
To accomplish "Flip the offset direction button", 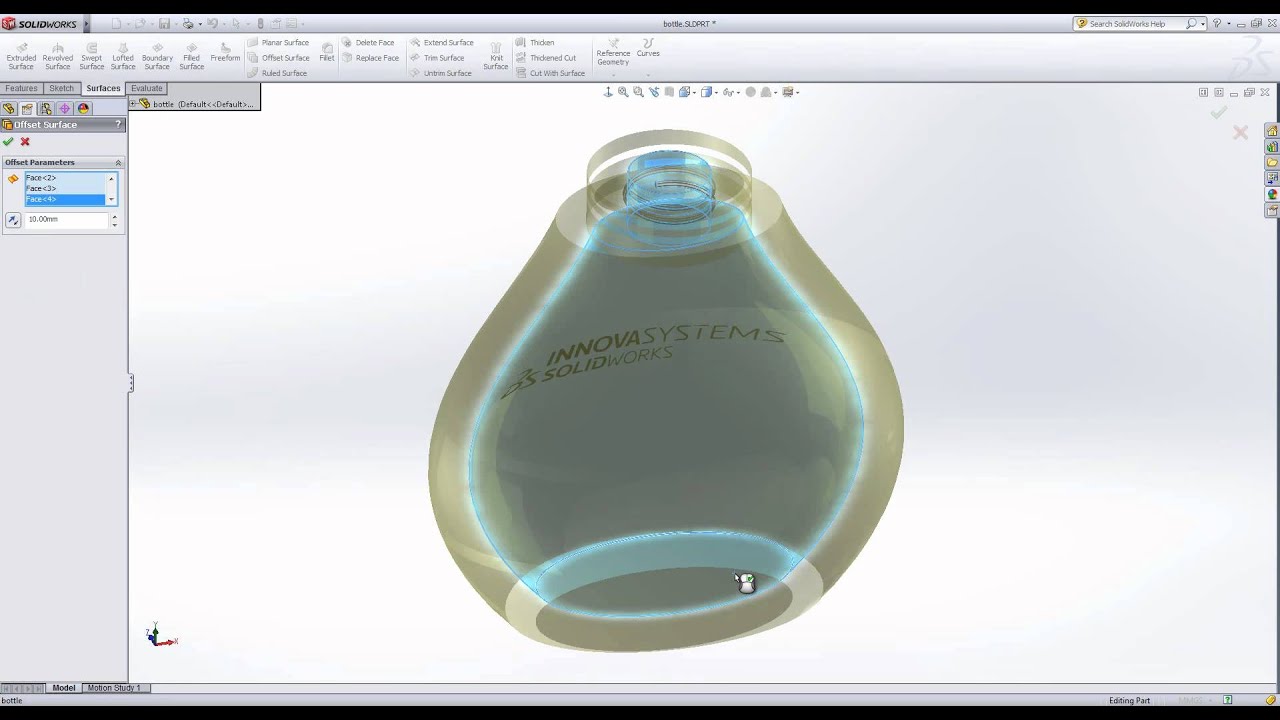I will 13,219.
